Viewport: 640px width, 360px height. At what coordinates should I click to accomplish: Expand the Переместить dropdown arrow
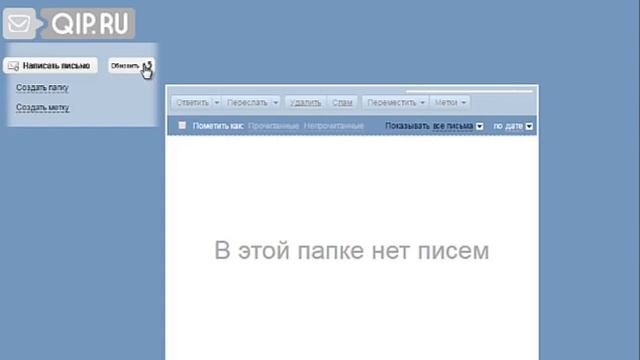pyautogui.click(x=422, y=102)
